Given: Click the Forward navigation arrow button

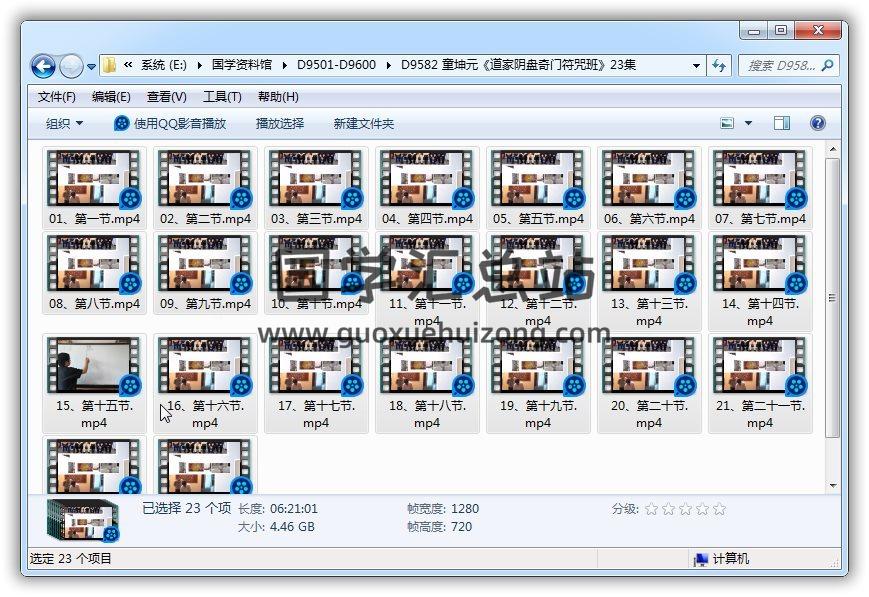Looking at the screenshot, I should tap(71, 66).
